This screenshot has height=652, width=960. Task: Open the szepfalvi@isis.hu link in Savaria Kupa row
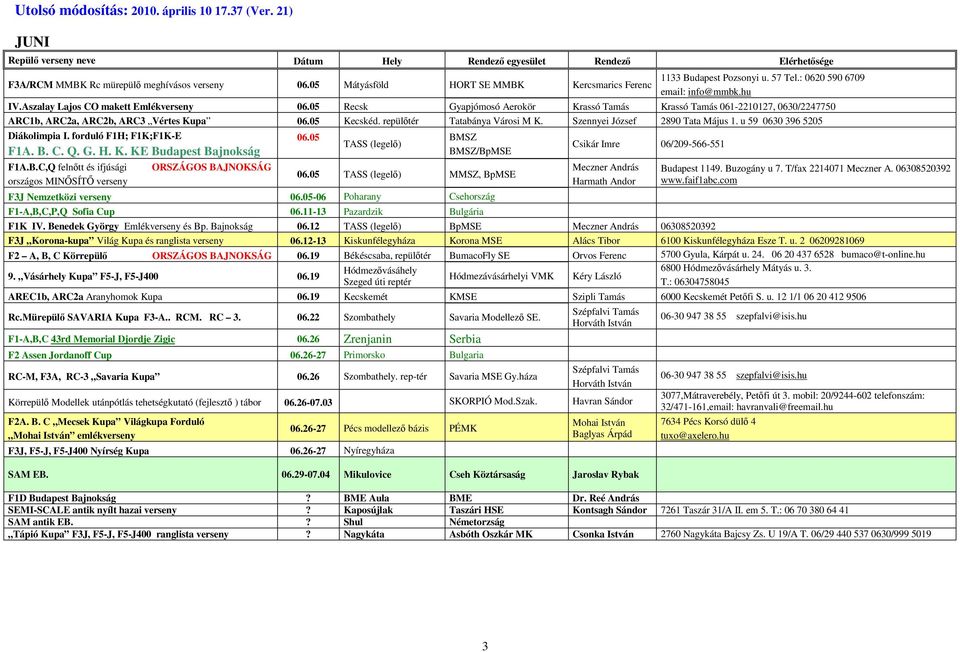pyautogui.click(x=771, y=375)
